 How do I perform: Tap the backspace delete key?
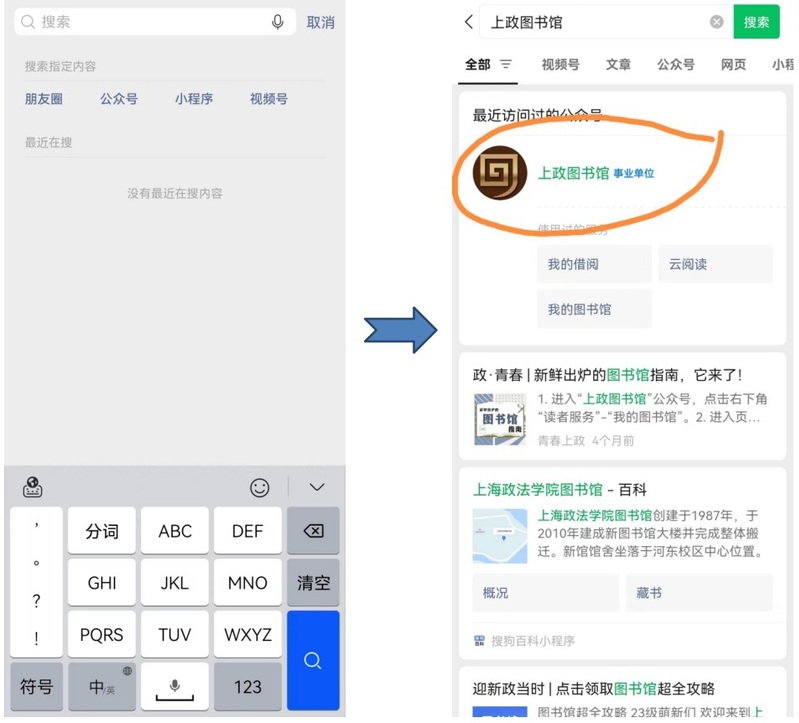tap(313, 531)
